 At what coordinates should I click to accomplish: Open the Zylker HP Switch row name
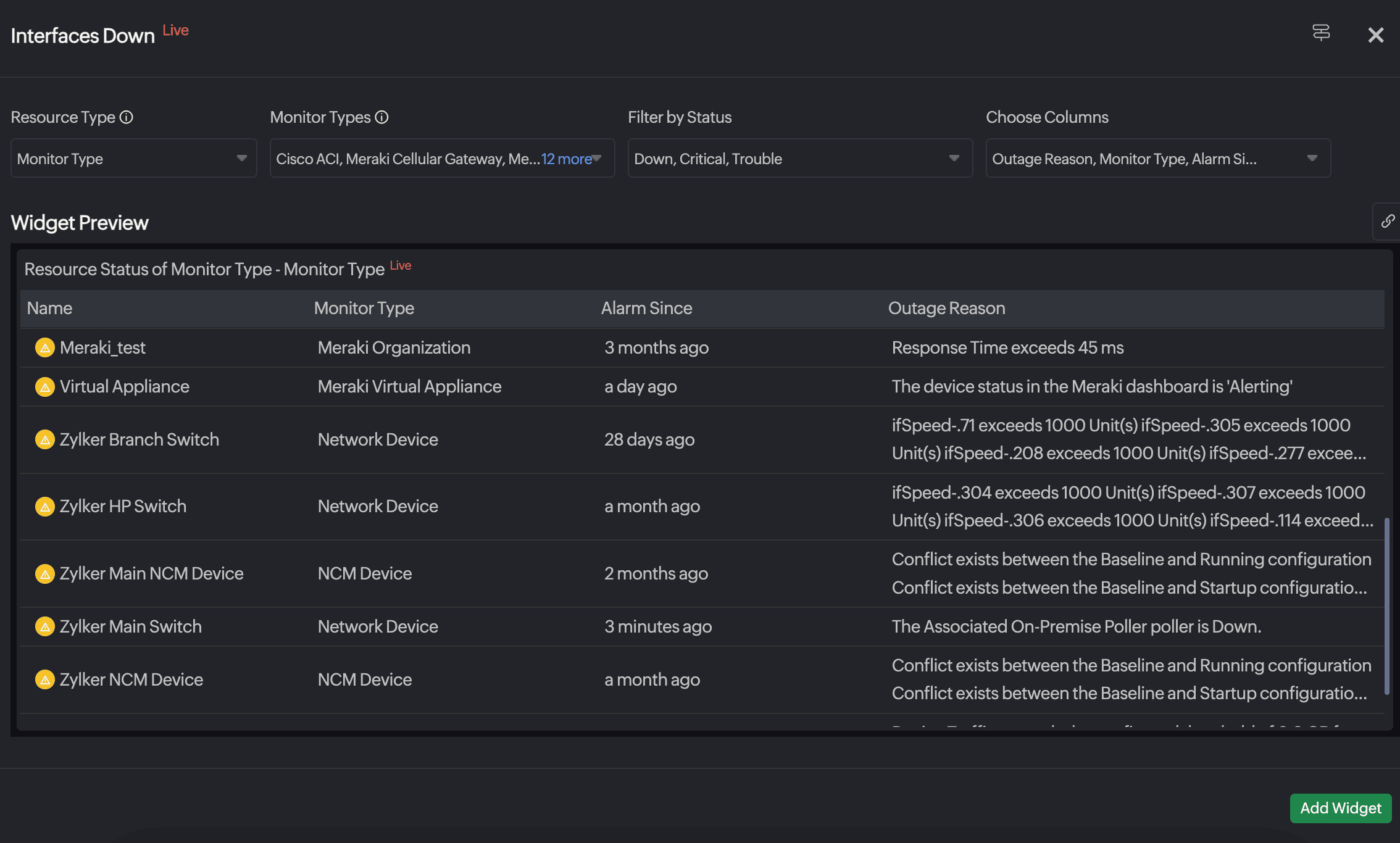pos(123,507)
